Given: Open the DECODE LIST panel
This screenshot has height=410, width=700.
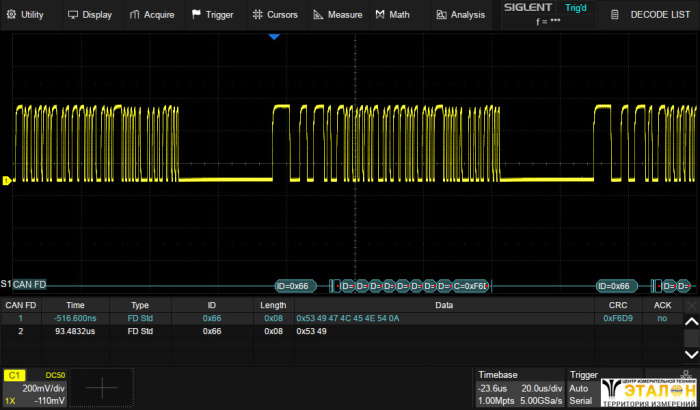Looking at the screenshot, I should pos(650,15).
